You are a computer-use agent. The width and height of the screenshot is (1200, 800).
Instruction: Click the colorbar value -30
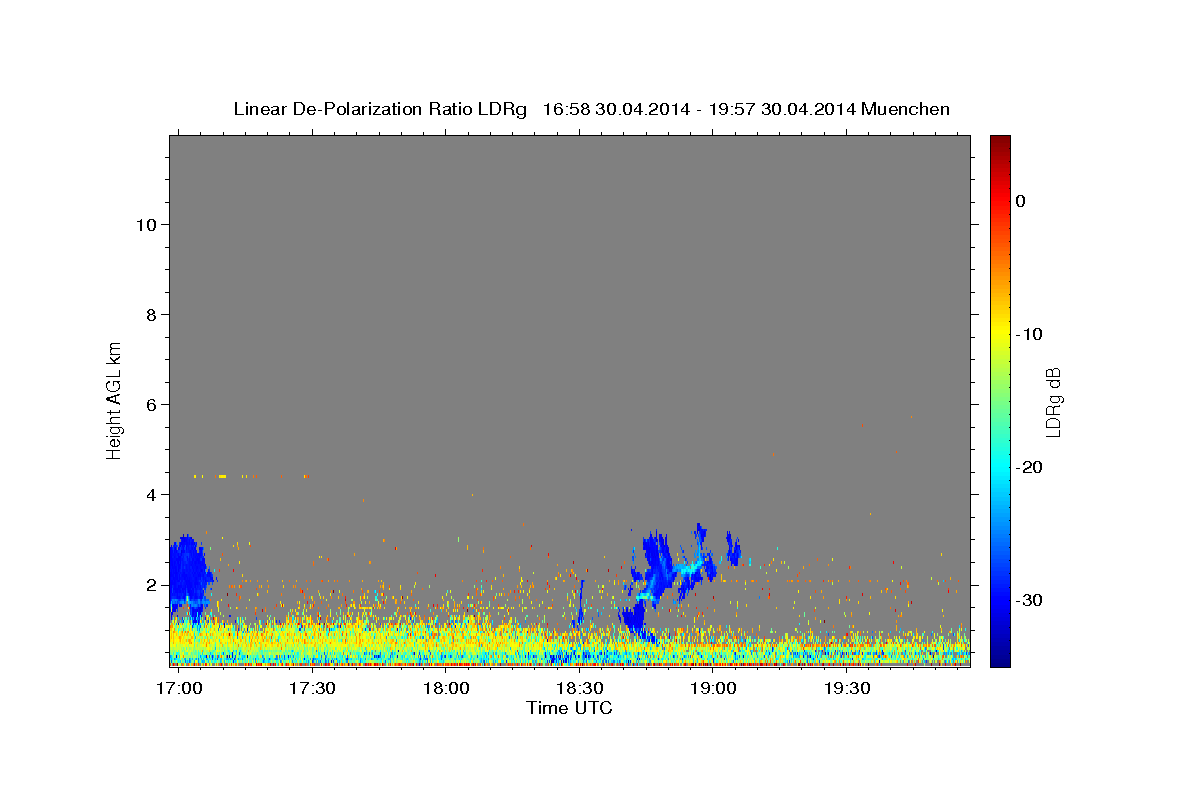point(1029,600)
